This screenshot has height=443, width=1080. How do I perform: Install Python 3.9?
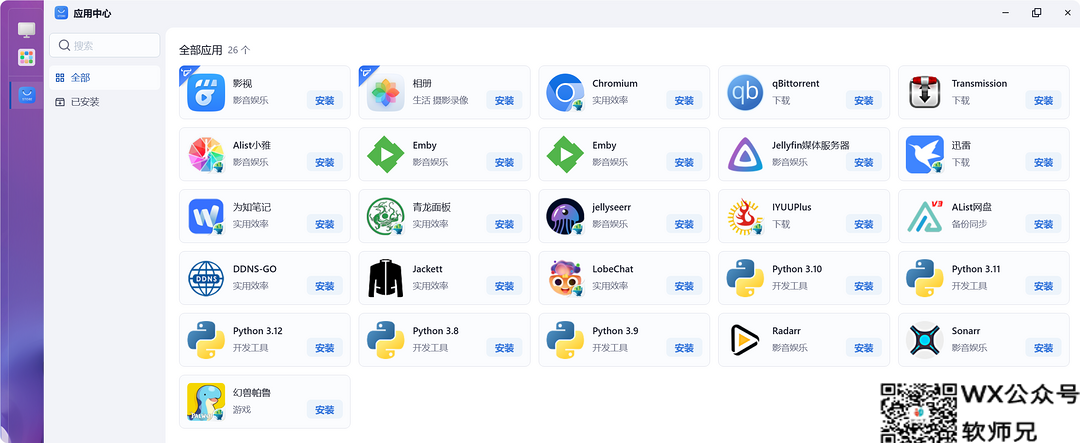(x=684, y=349)
